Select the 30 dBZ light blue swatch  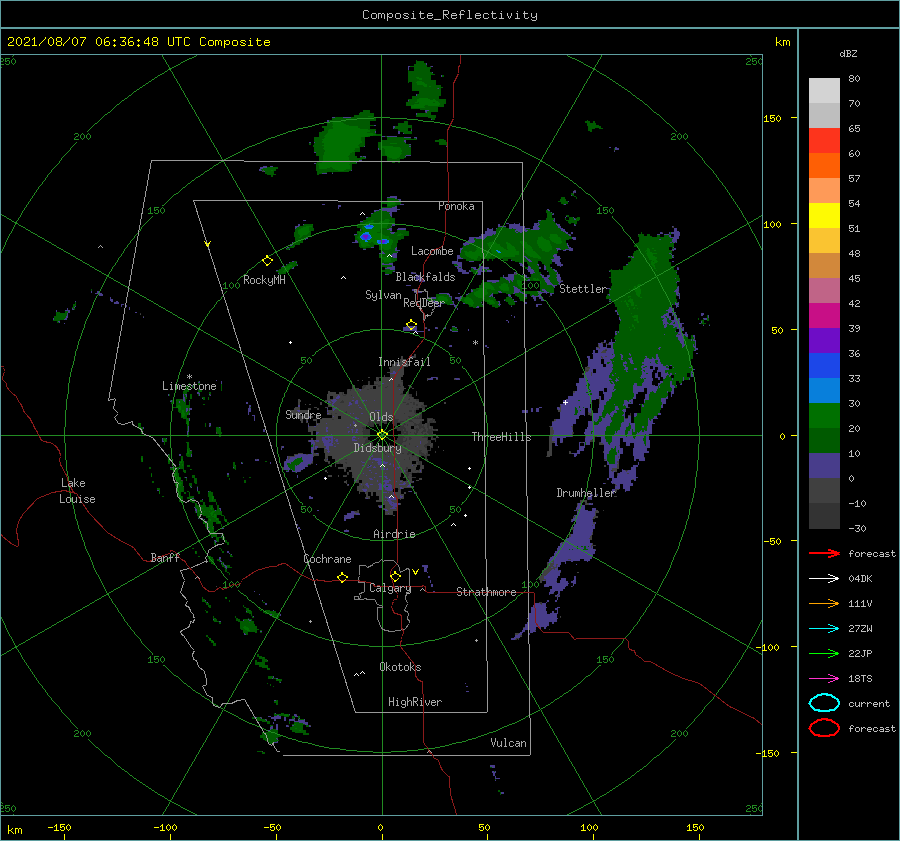pyautogui.click(x=824, y=390)
